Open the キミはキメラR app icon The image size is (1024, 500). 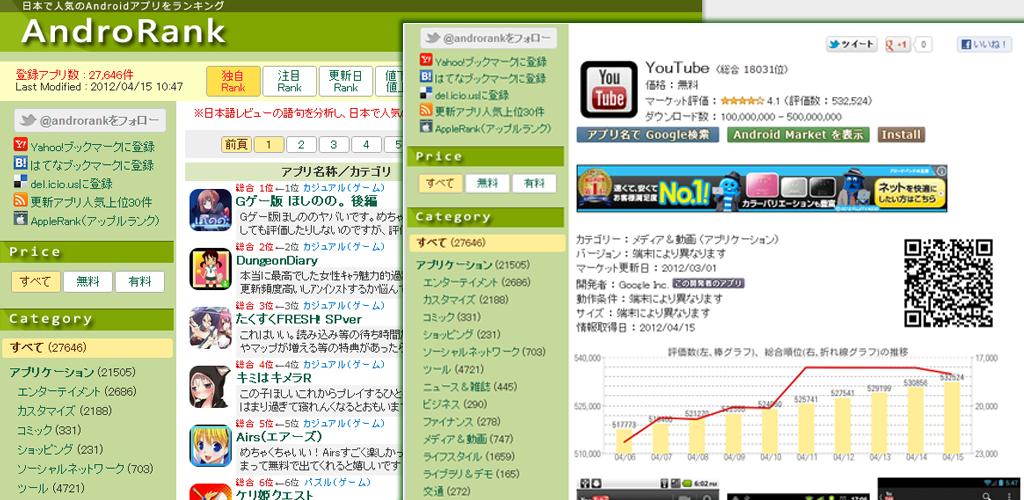click(x=210, y=387)
